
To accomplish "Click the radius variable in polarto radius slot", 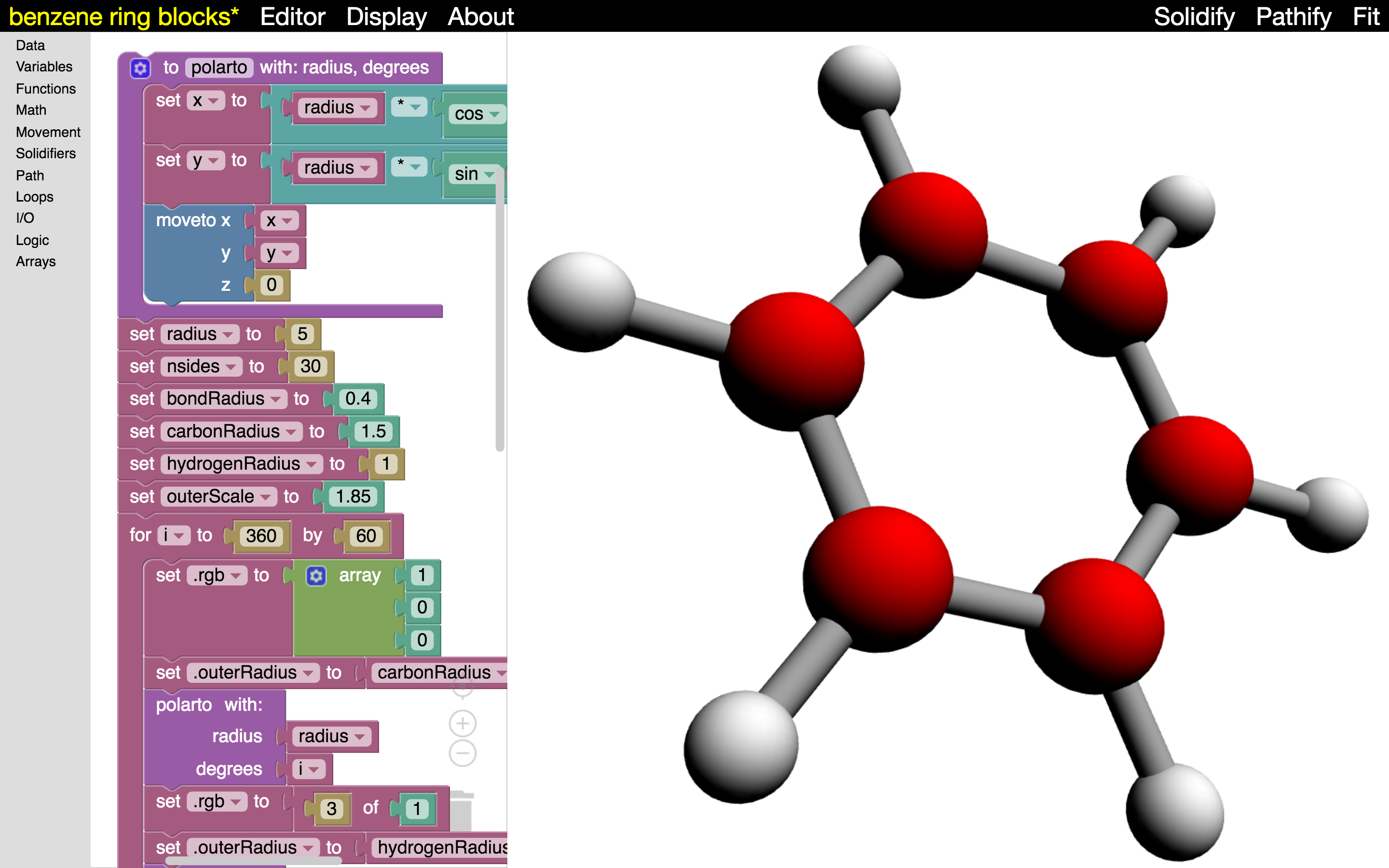I will 332,736.
